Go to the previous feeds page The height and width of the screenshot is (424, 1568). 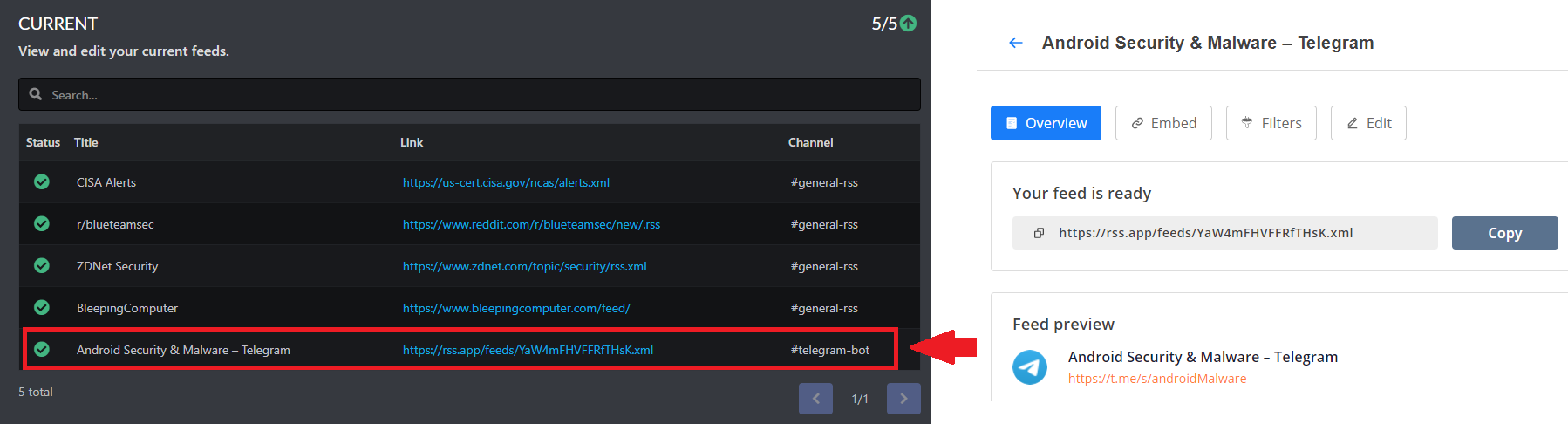(x=815, y=399)
